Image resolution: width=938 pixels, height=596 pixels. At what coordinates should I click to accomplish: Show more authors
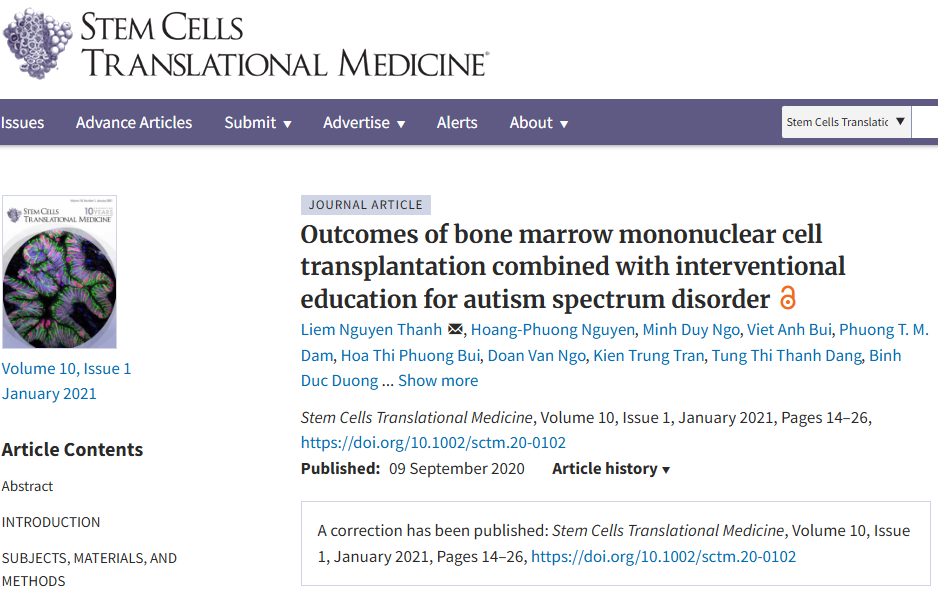438,381
